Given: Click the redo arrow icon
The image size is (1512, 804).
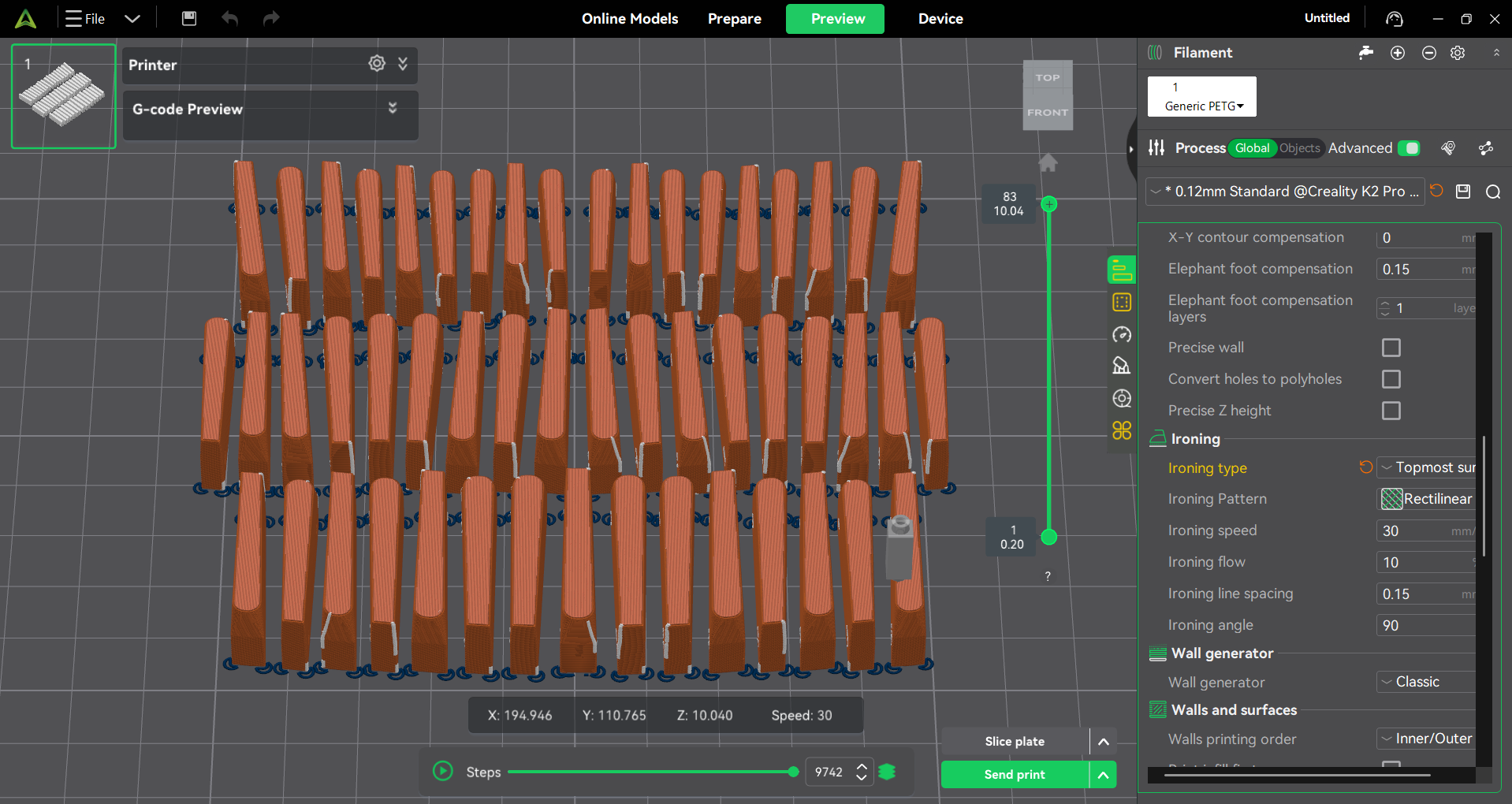Looking at the screenshot, I should point(271,18).
